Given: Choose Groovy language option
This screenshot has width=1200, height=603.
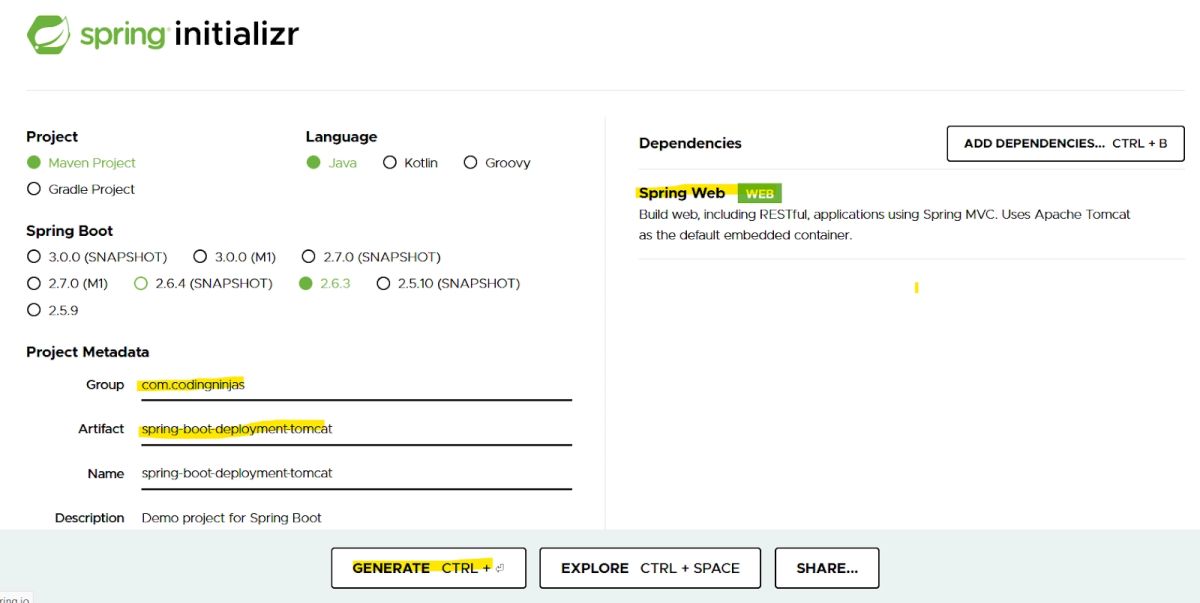Looking at the screenshot, I should click(x=470, y=163).
